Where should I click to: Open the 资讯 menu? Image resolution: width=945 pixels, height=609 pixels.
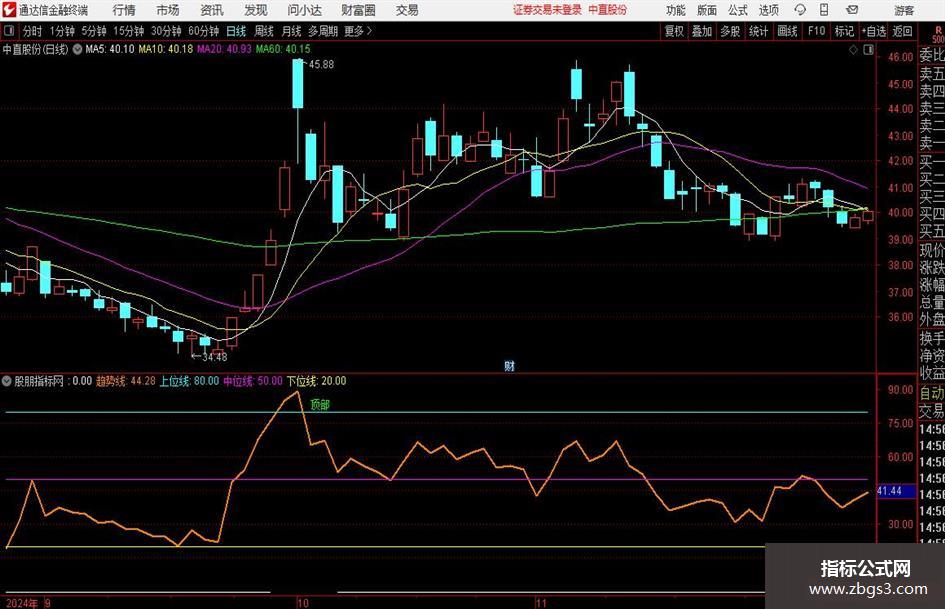coord(212,10)
